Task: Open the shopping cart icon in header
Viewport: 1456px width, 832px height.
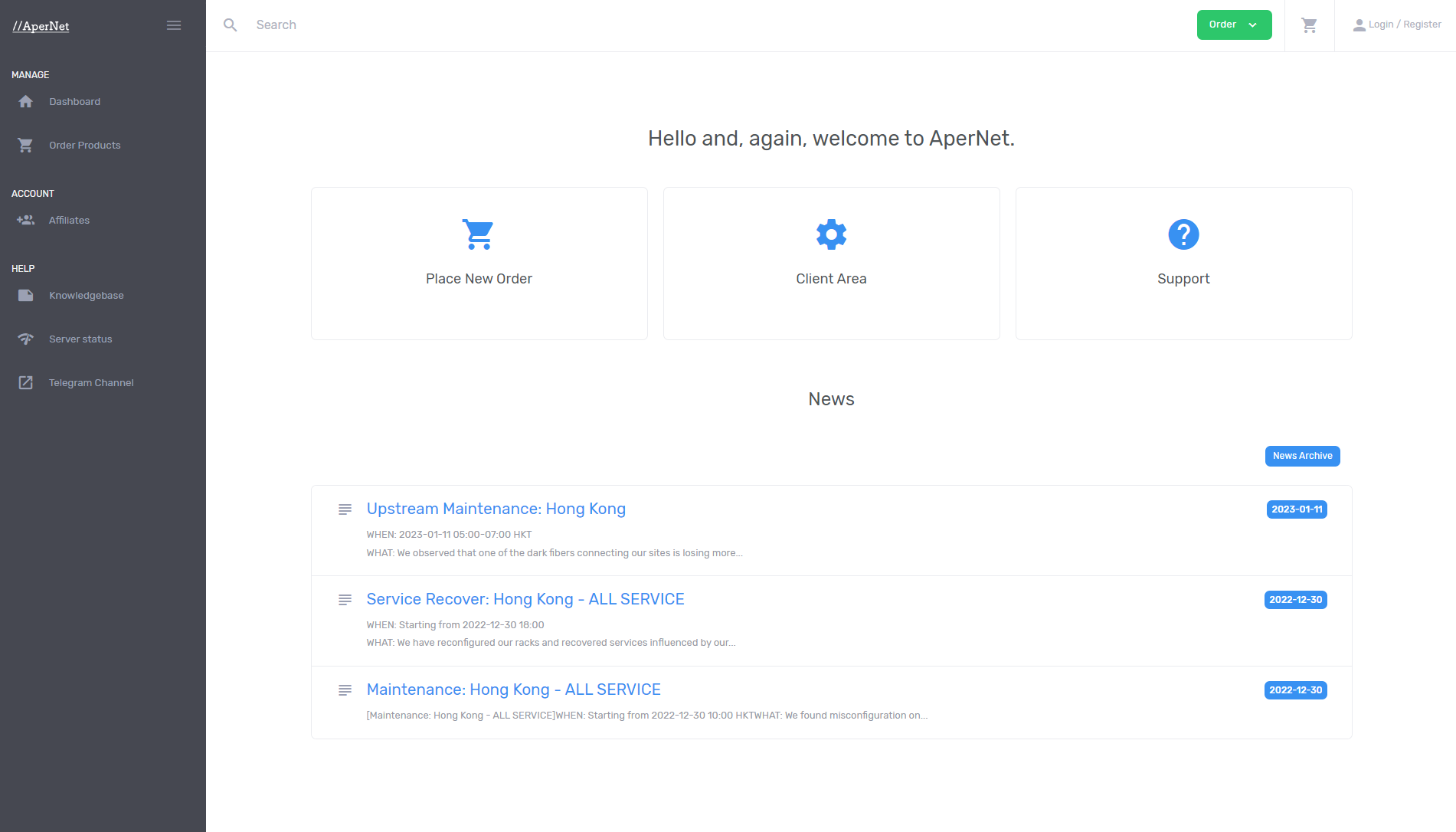Action: coord(1309,25)
